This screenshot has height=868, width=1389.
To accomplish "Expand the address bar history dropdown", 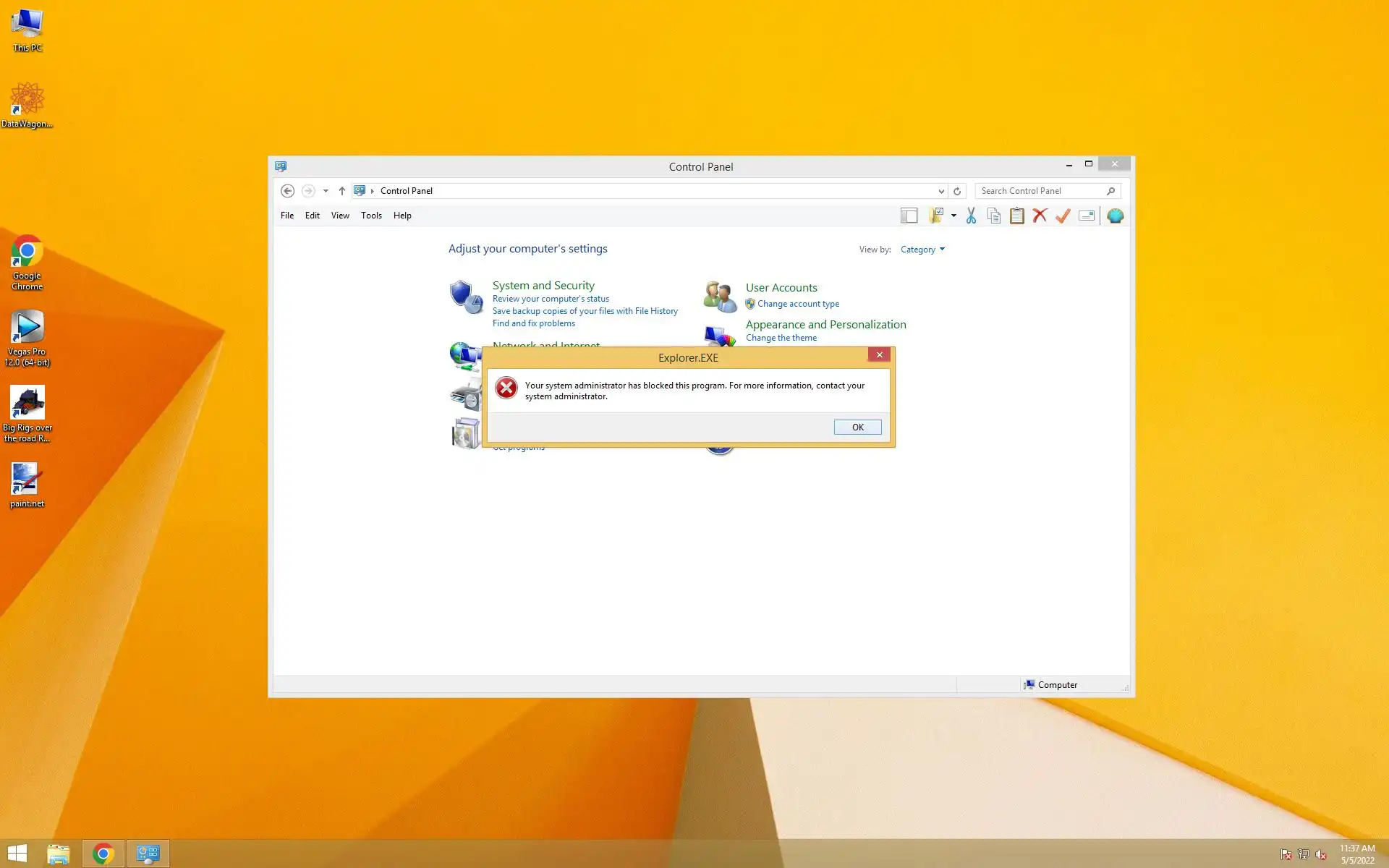I will click(940, 191).
